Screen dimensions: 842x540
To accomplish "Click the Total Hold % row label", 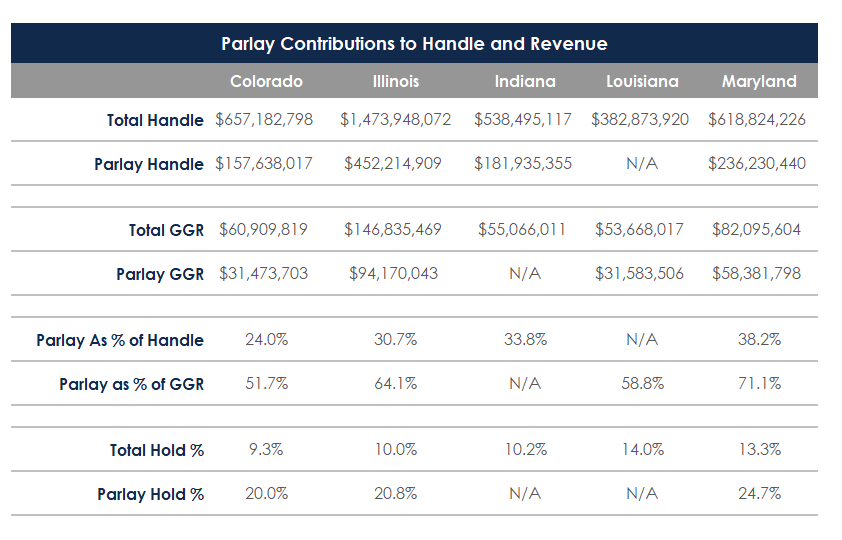I will (157, 450).
